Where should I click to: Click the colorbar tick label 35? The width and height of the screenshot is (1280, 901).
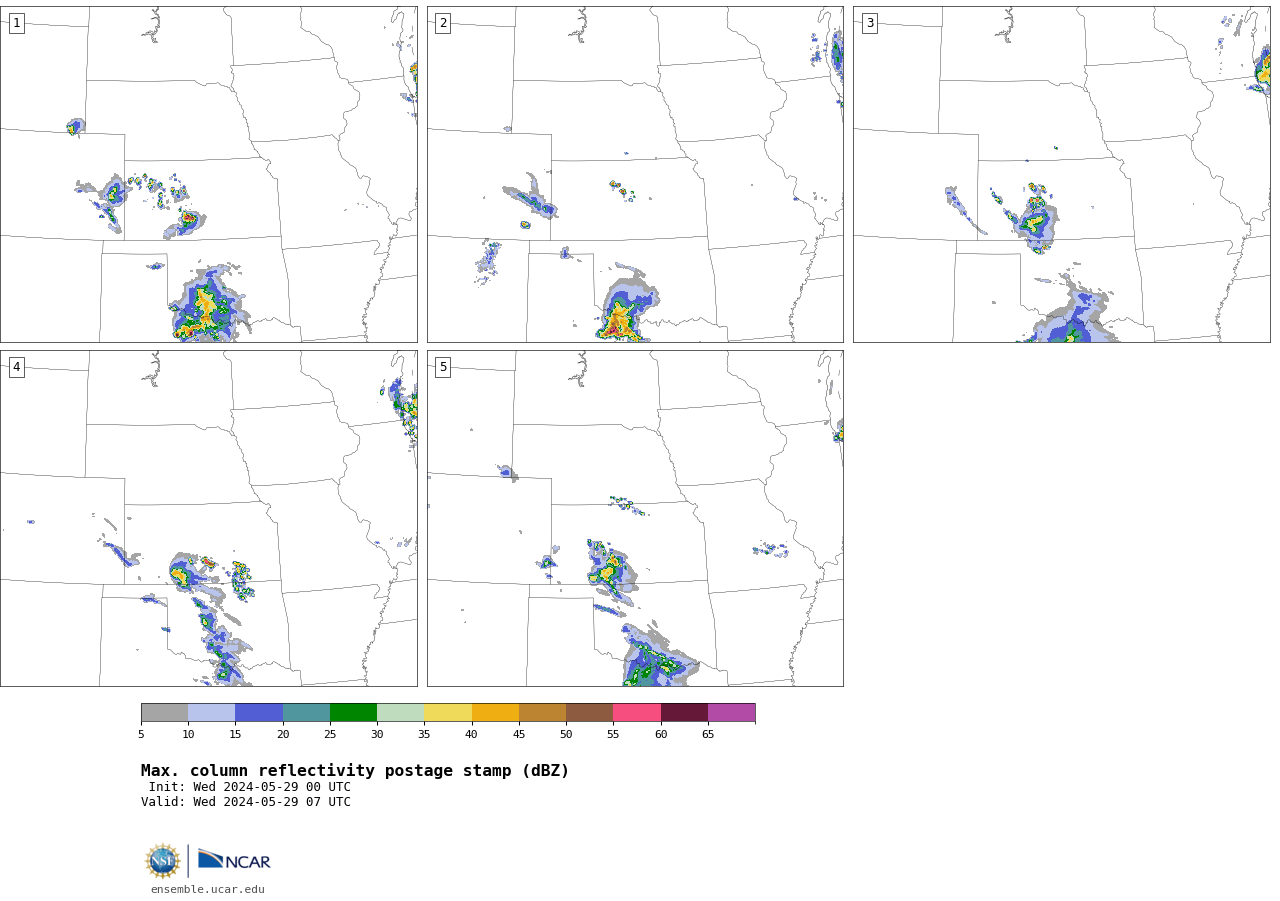[424, 735]
